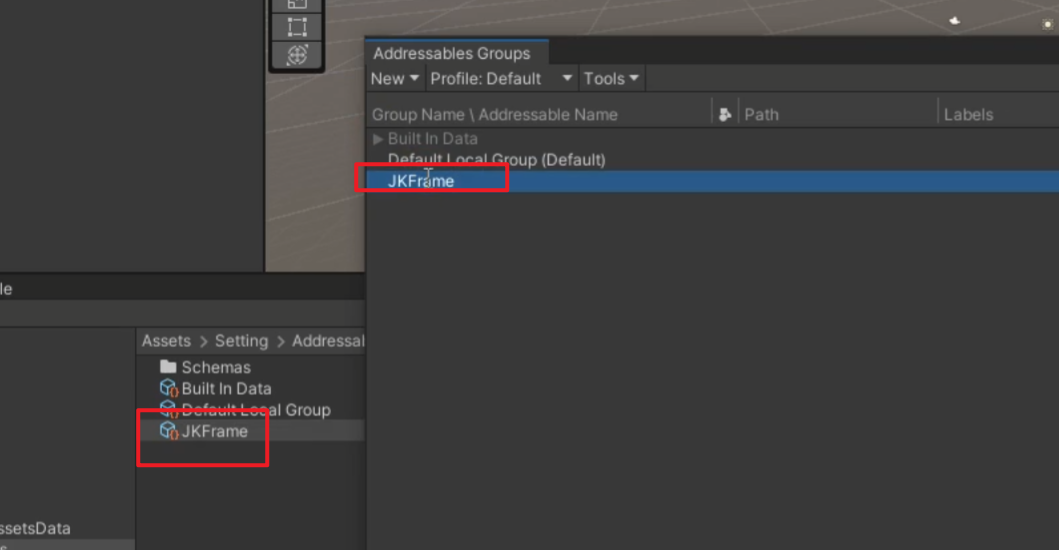1059x550 pixels.
Task: Select Default Local Group (Default) row
Action: pyautogui.click(x=496, y=160)
